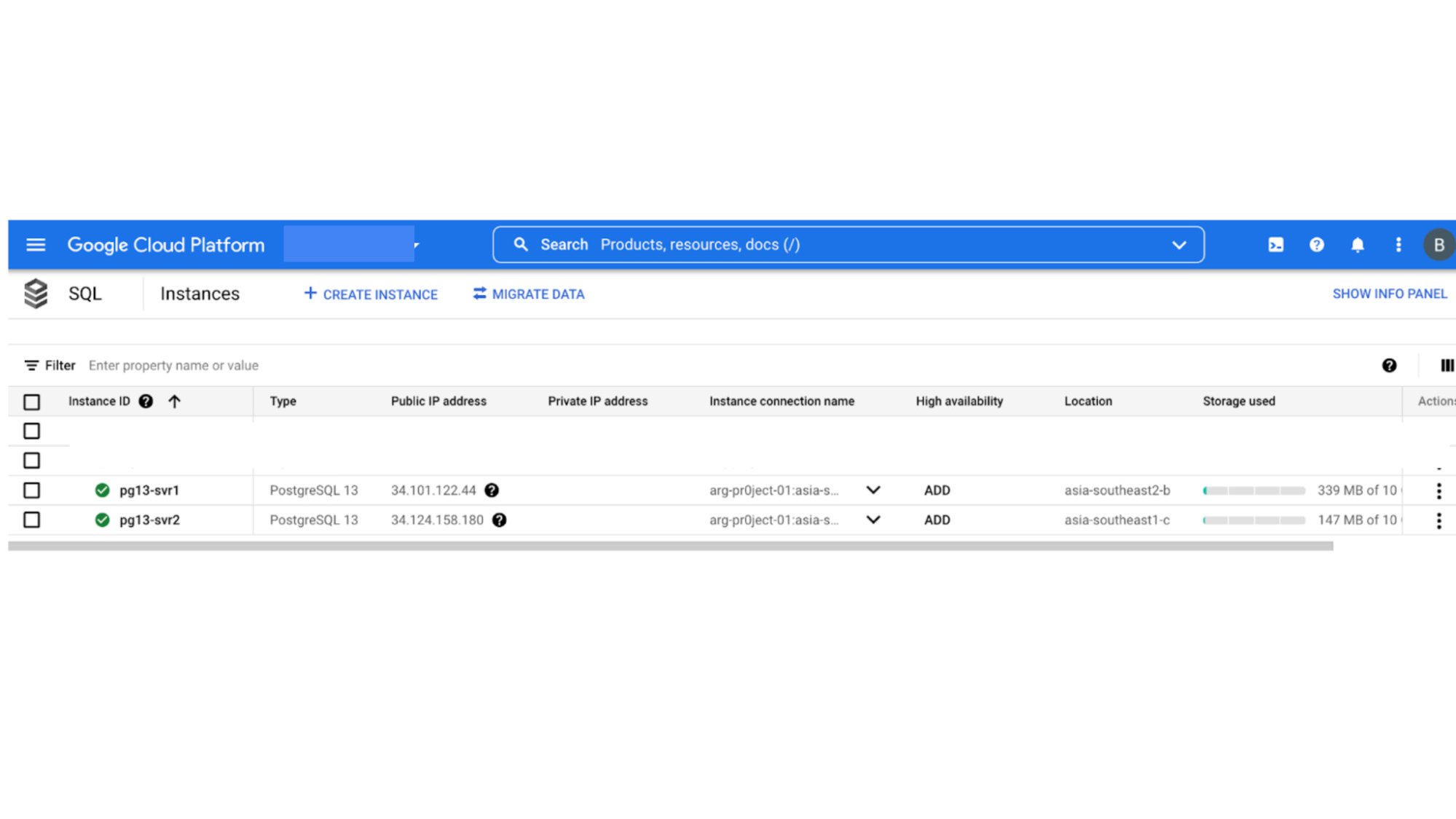Click help icon beside IP 34.101.122.44
1456x819 pixels.
(492, 490)
